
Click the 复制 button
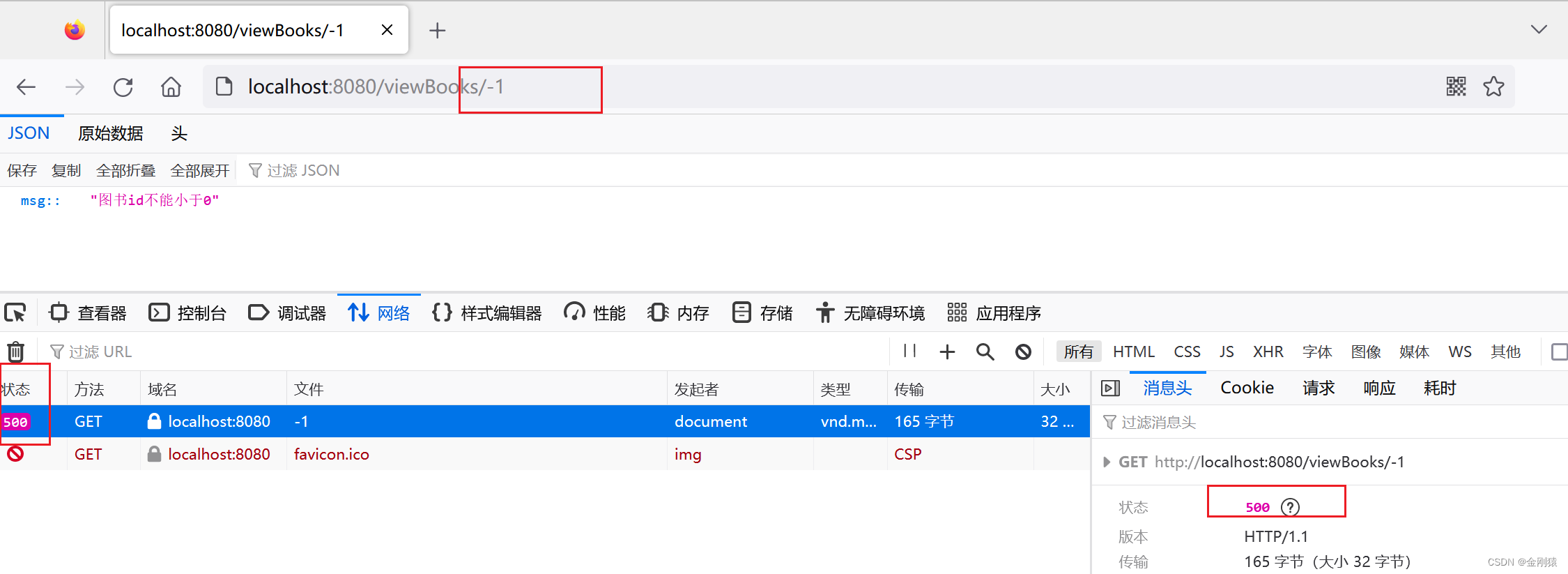point(66,171)
